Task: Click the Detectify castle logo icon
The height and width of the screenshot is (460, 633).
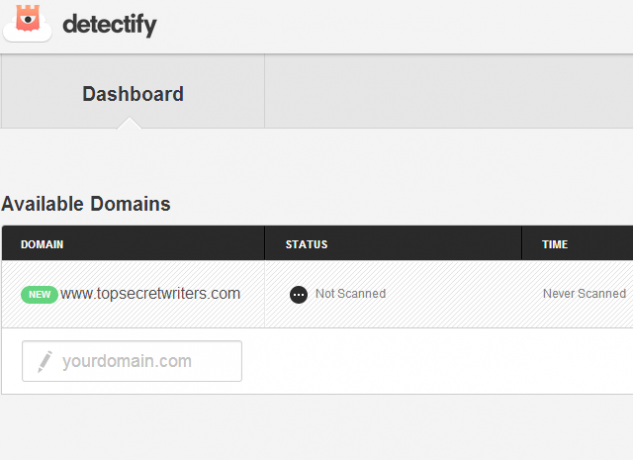Action: click(27, 18)
